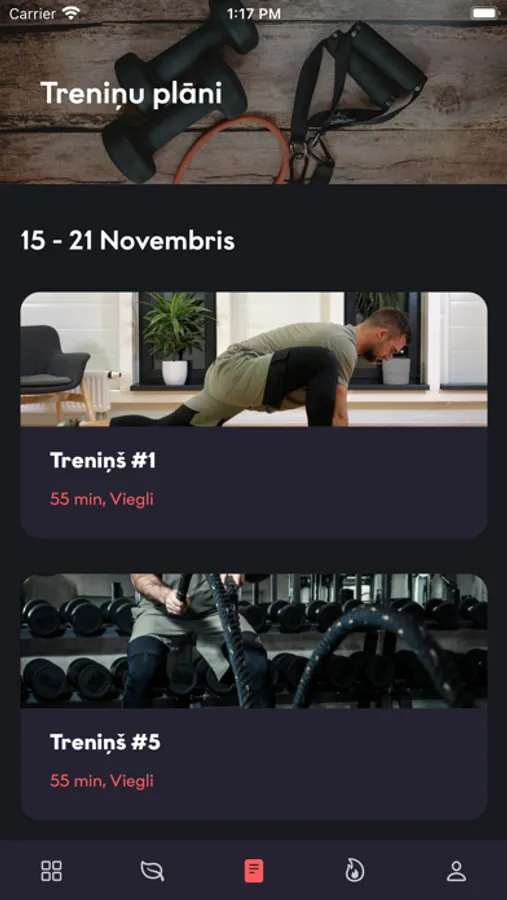507x900 pixels.
Task: Tap the Wi-Fi status icon
Action: [71, 13]
